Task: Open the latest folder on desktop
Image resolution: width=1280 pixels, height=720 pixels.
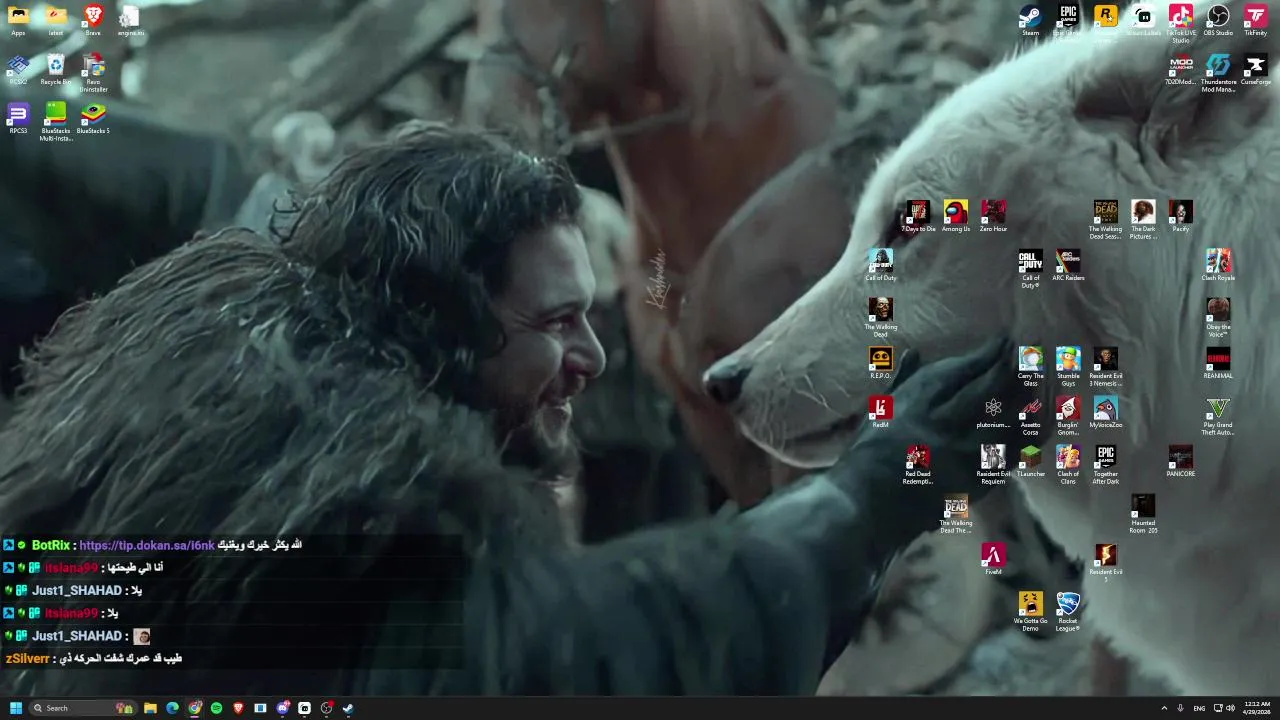Action: (x=56, y=20)
